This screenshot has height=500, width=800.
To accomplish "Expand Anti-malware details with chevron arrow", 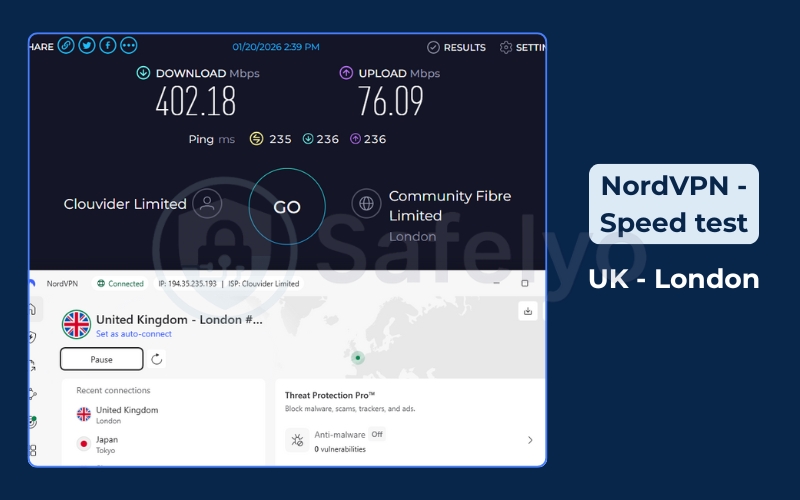I will 530,440.
